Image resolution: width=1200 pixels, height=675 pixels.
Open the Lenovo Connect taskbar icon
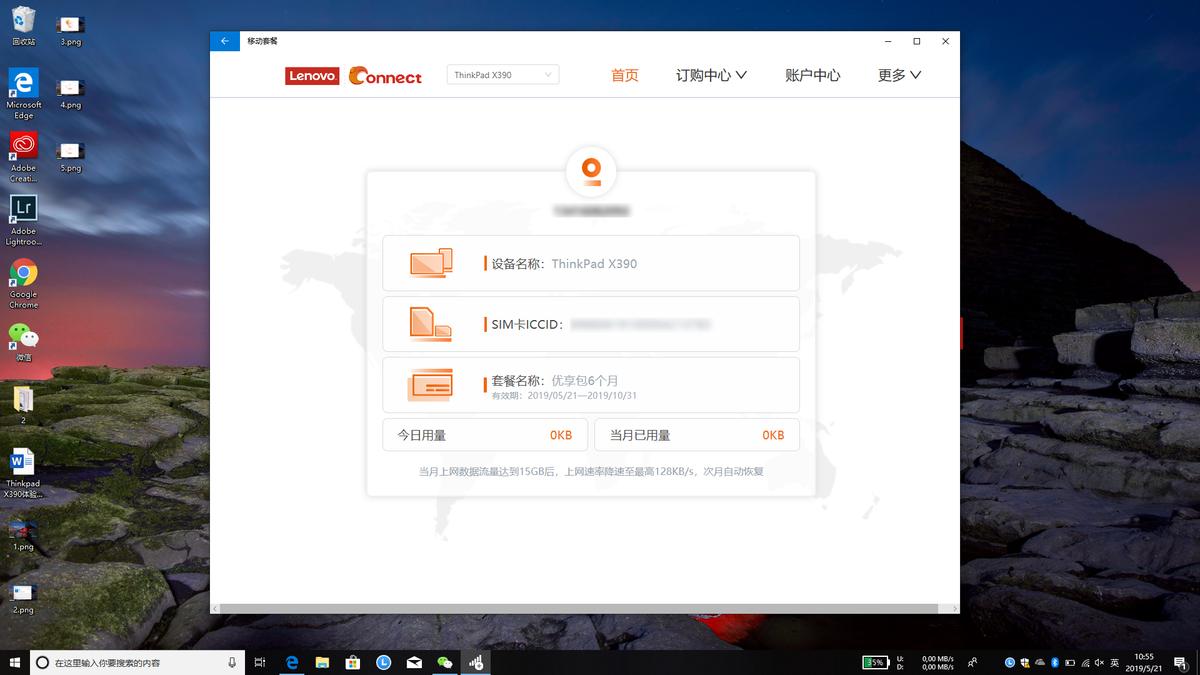477,662
